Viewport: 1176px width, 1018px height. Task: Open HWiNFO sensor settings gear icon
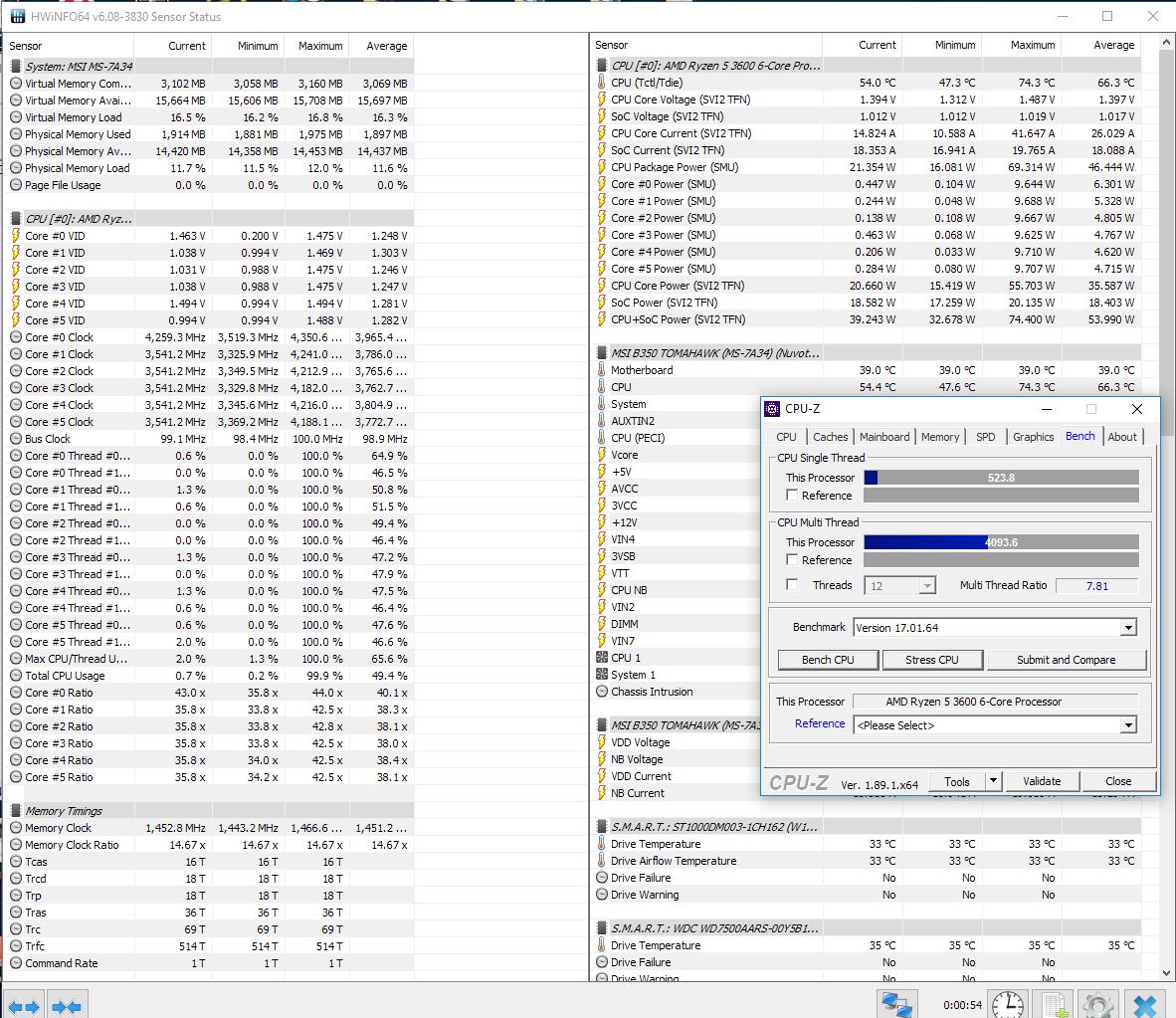click(x=1098, y=1005)
